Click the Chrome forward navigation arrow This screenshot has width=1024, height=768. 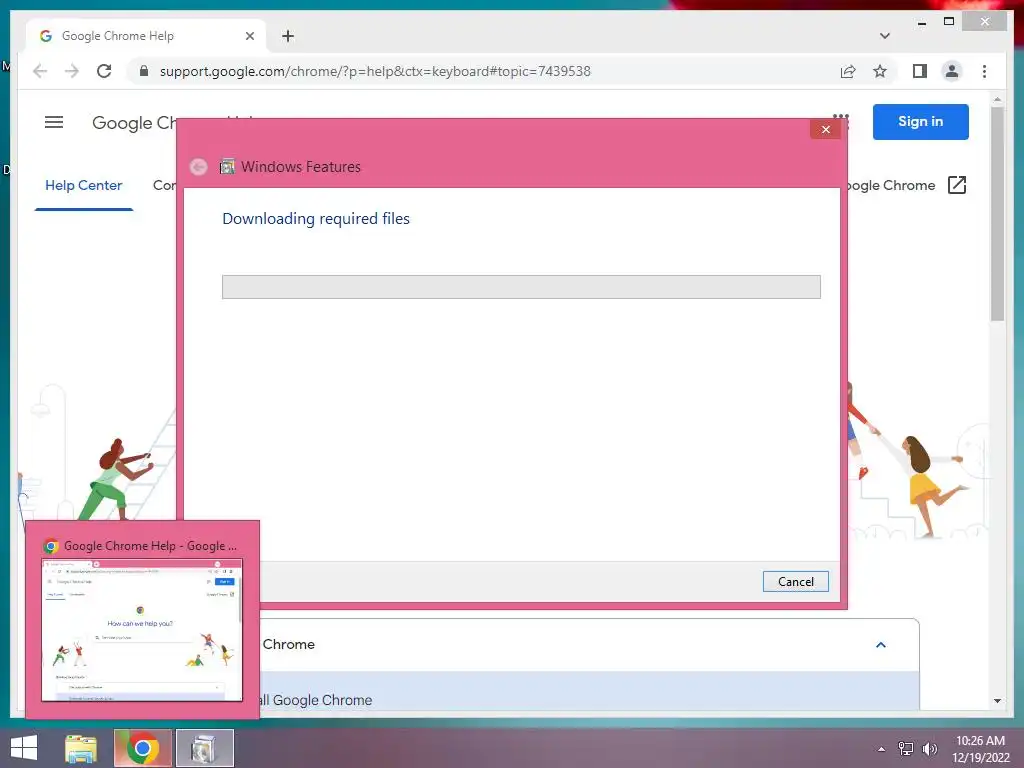pyautogui.click(x=72, y=71)
